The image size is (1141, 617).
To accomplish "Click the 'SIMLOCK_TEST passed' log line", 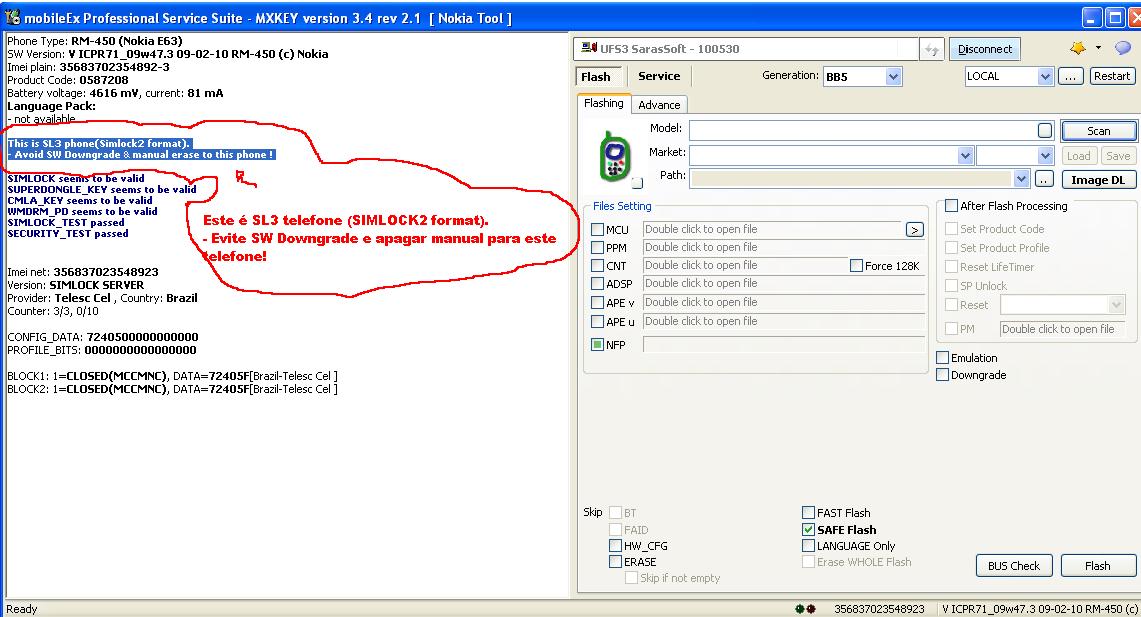I will point(68,223).
